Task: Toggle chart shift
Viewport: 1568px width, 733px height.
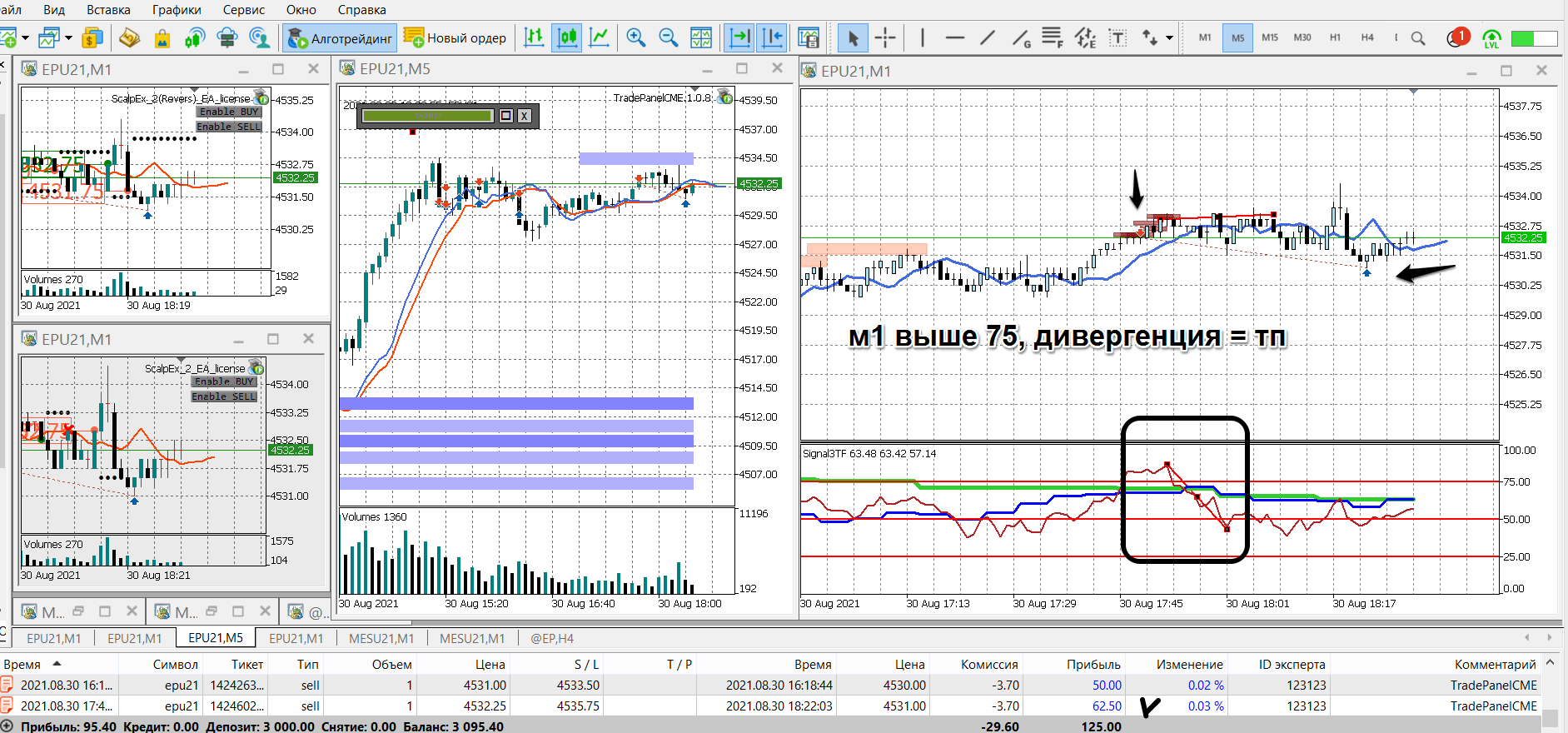Action: click(x=772, y=37)
